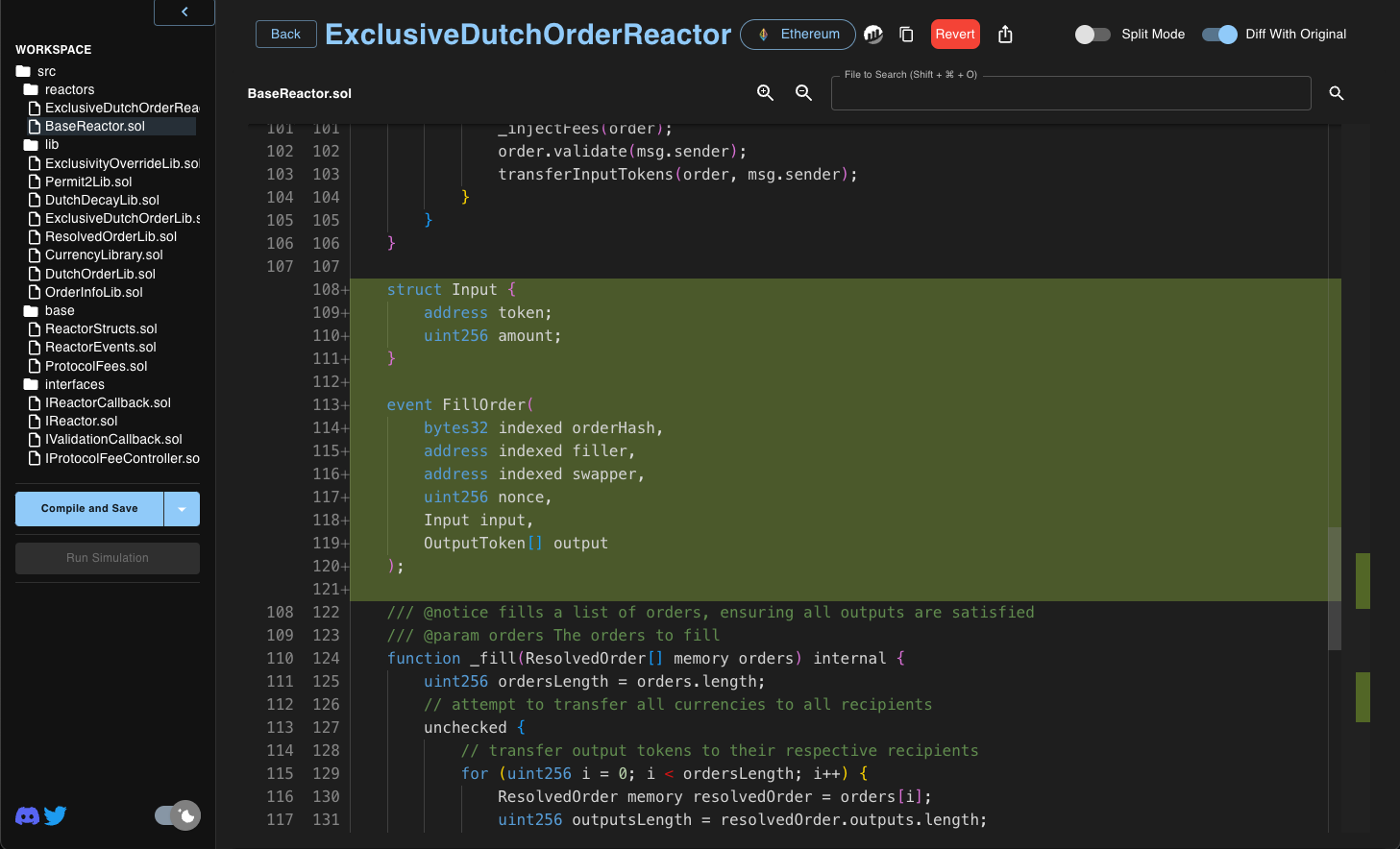This screenshot has height=849, width=1400.
Task: Collapse the workspace sidebar chevron
Action: [x=184, y=12]
